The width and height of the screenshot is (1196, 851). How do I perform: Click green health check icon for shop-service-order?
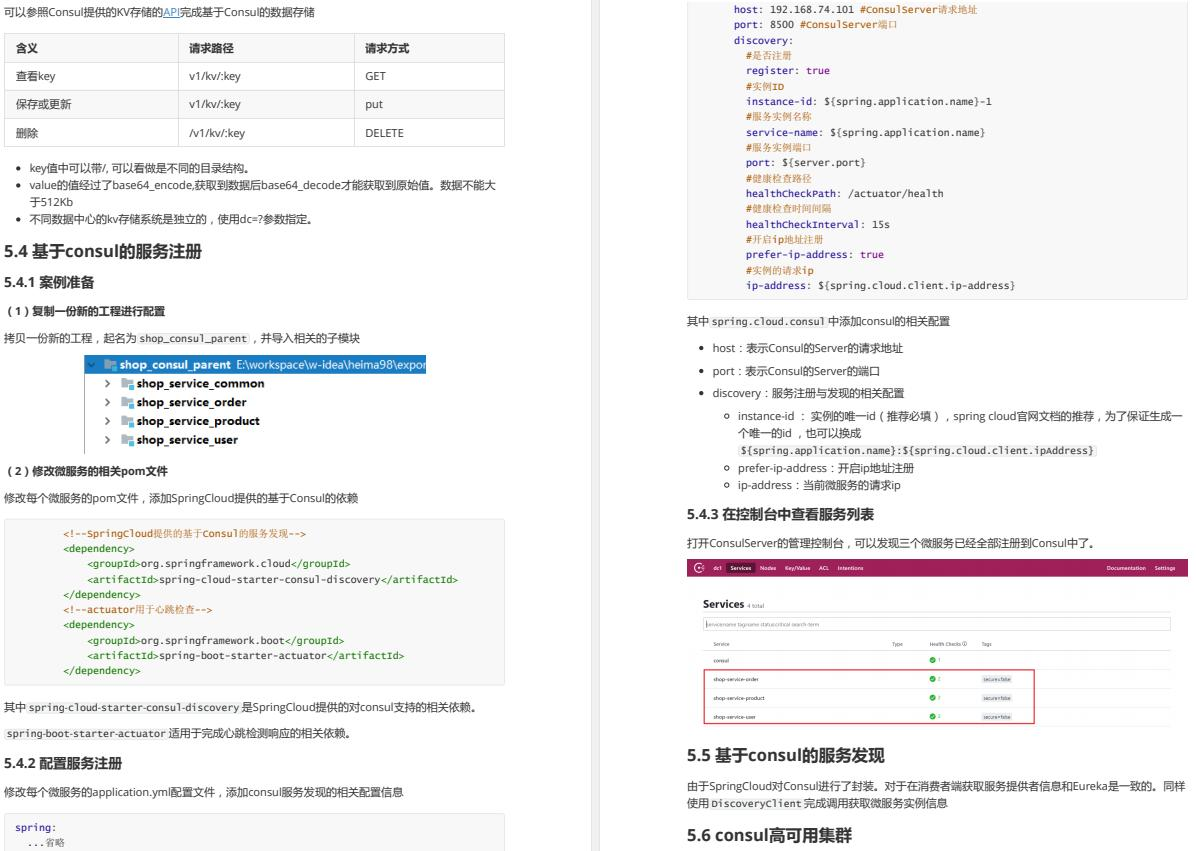click(x=932, y=679)
